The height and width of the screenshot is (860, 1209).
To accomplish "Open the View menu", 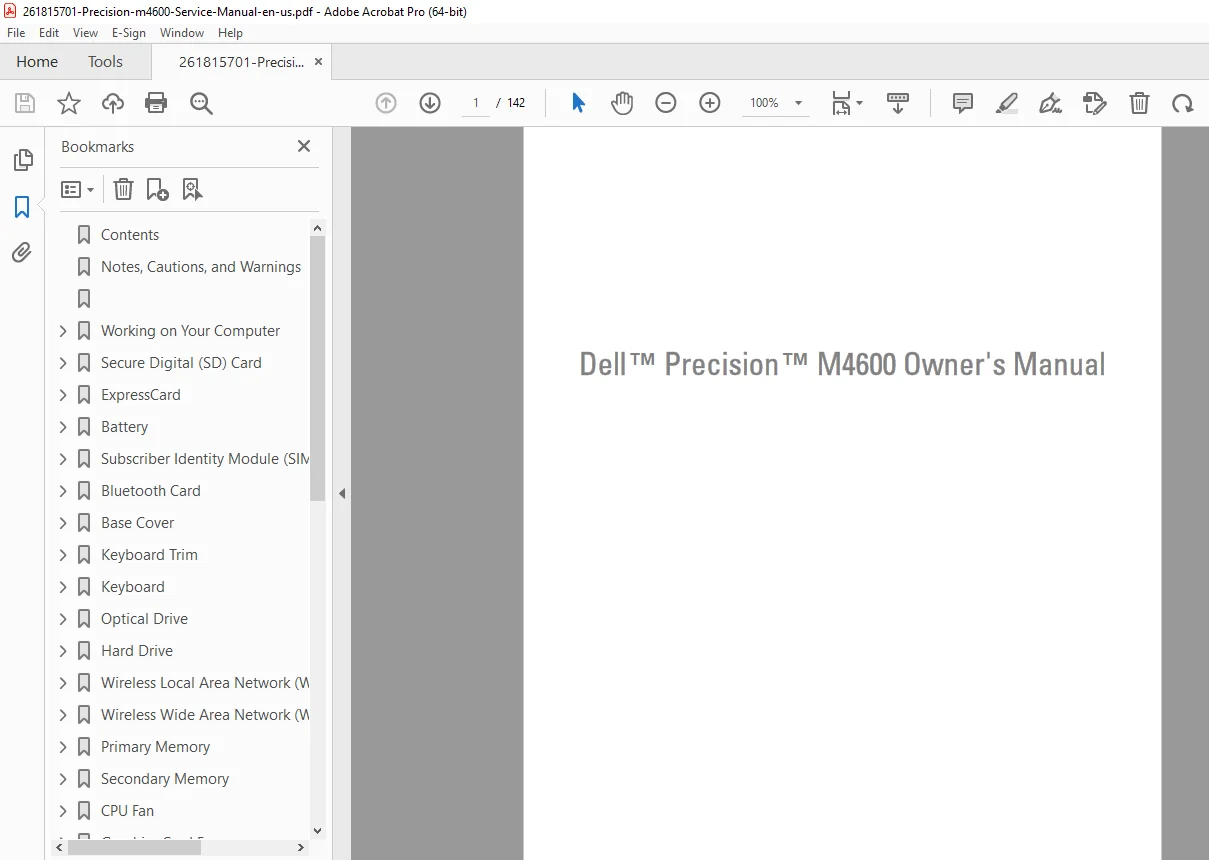I will pyautogui.click(x=86, y=33).
